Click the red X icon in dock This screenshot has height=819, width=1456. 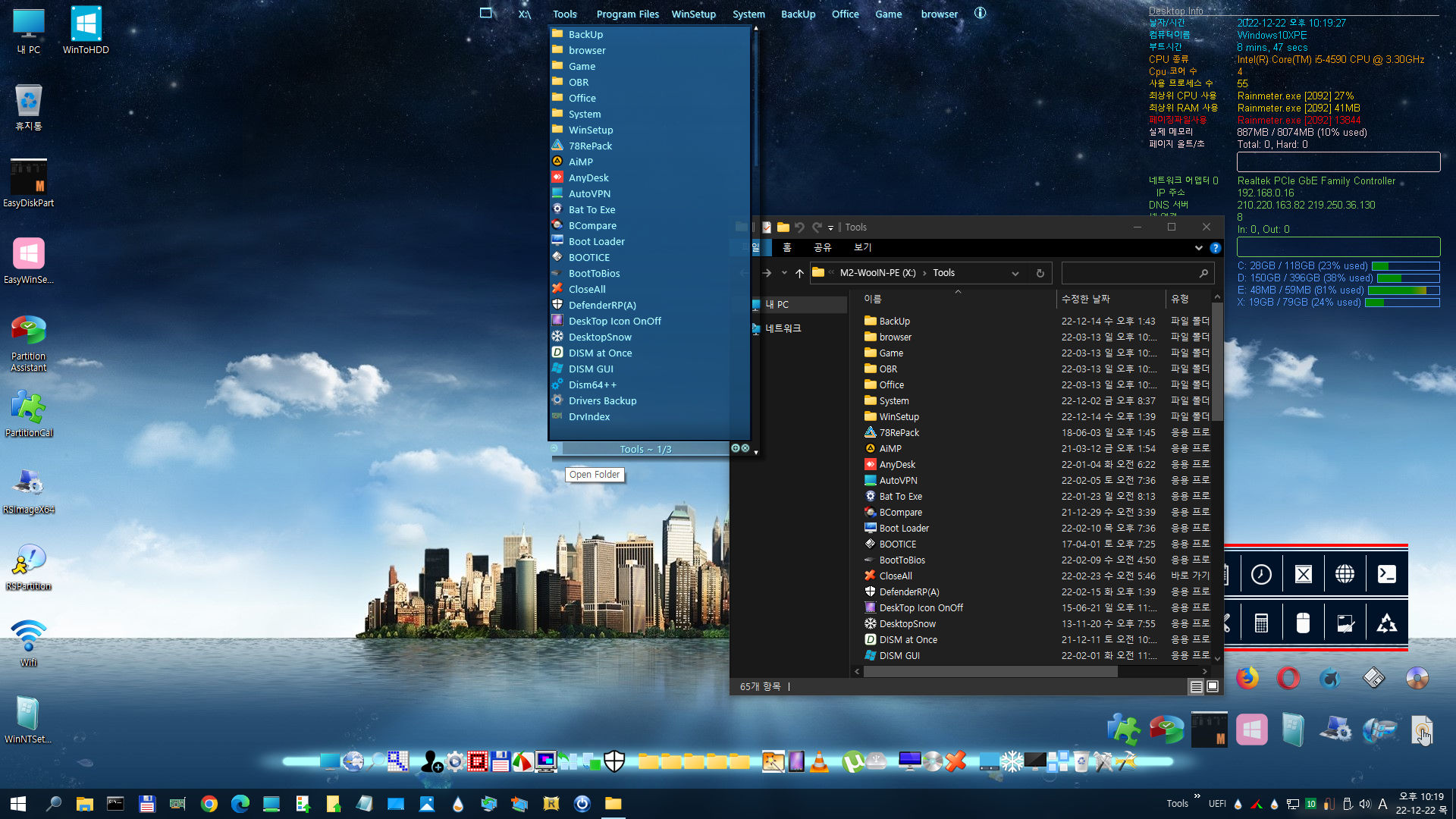pyautogui.click(x=956, y=761)
